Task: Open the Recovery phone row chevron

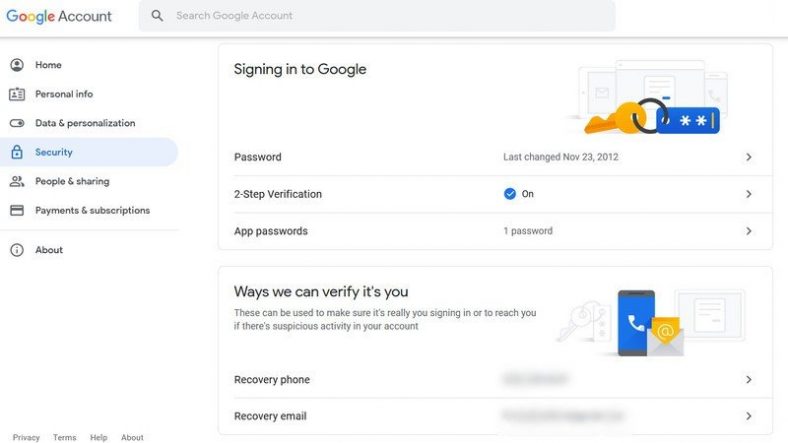Action: (x=749, y=380)
